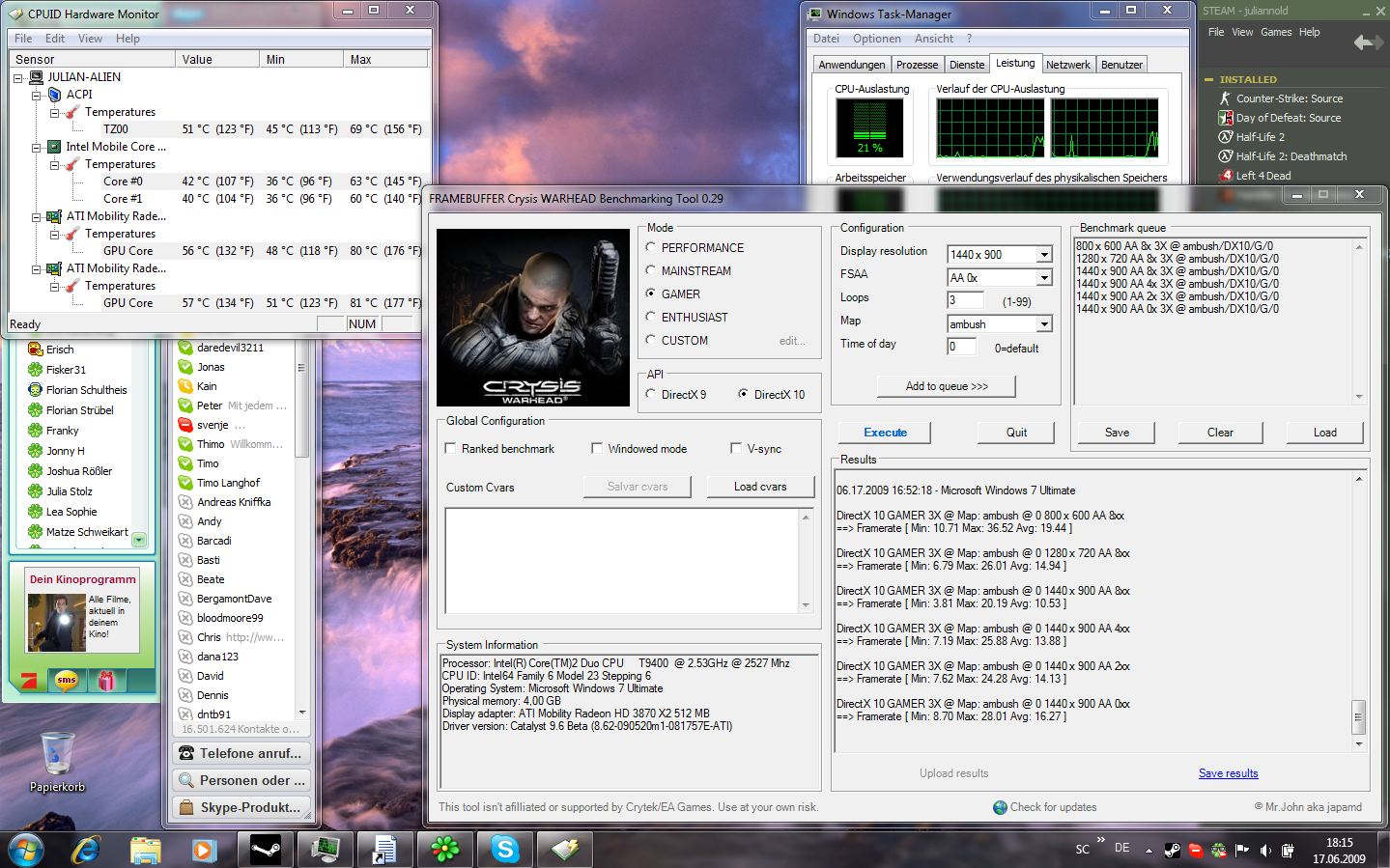Click Left 4 Dead game icon
Image resolution: width=1390 pixels, height=868 pixels.
[x=1225, y=176]
